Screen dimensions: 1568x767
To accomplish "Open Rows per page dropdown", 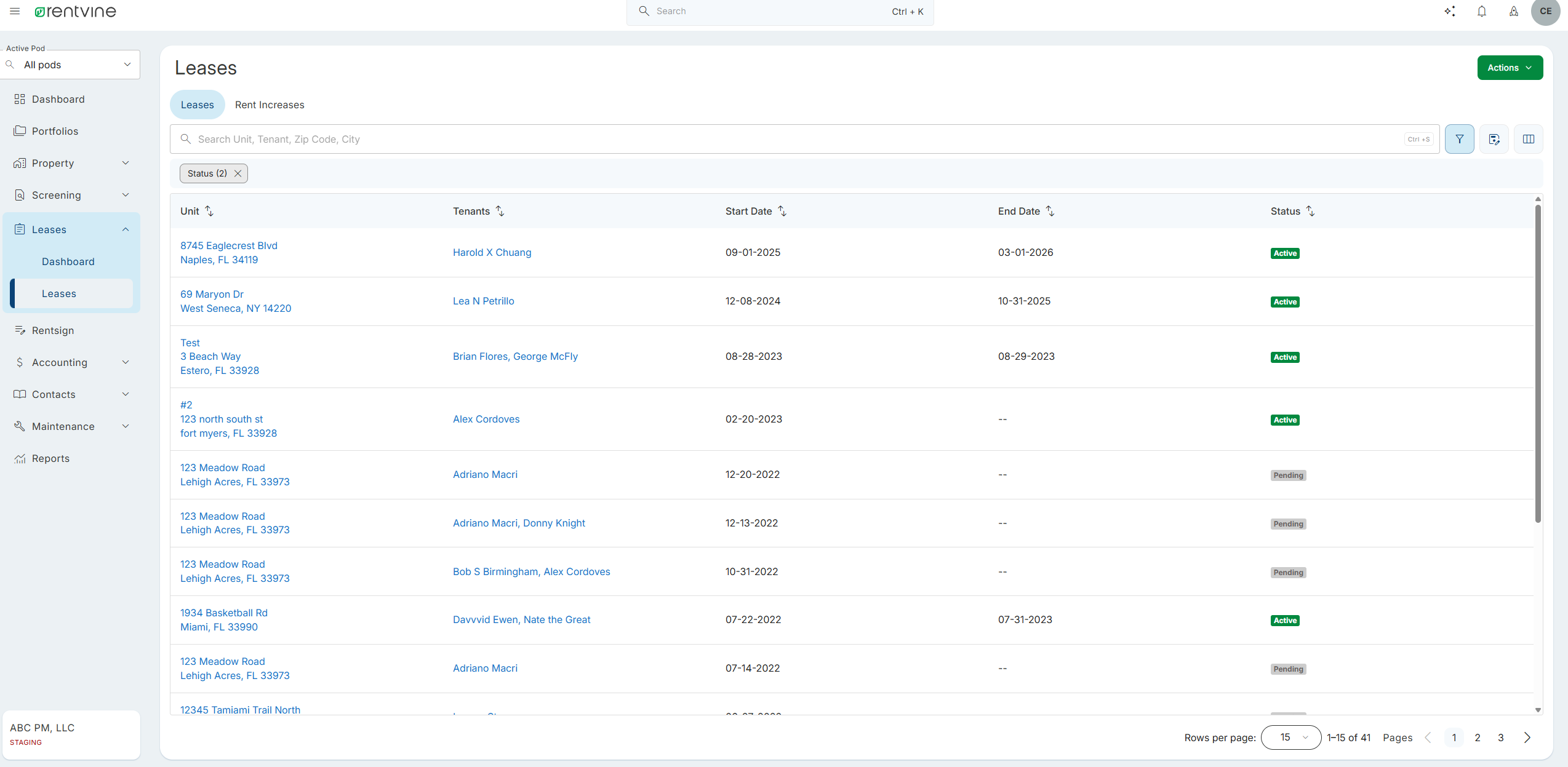I will pyautogui.click(x=1290, y=737).
